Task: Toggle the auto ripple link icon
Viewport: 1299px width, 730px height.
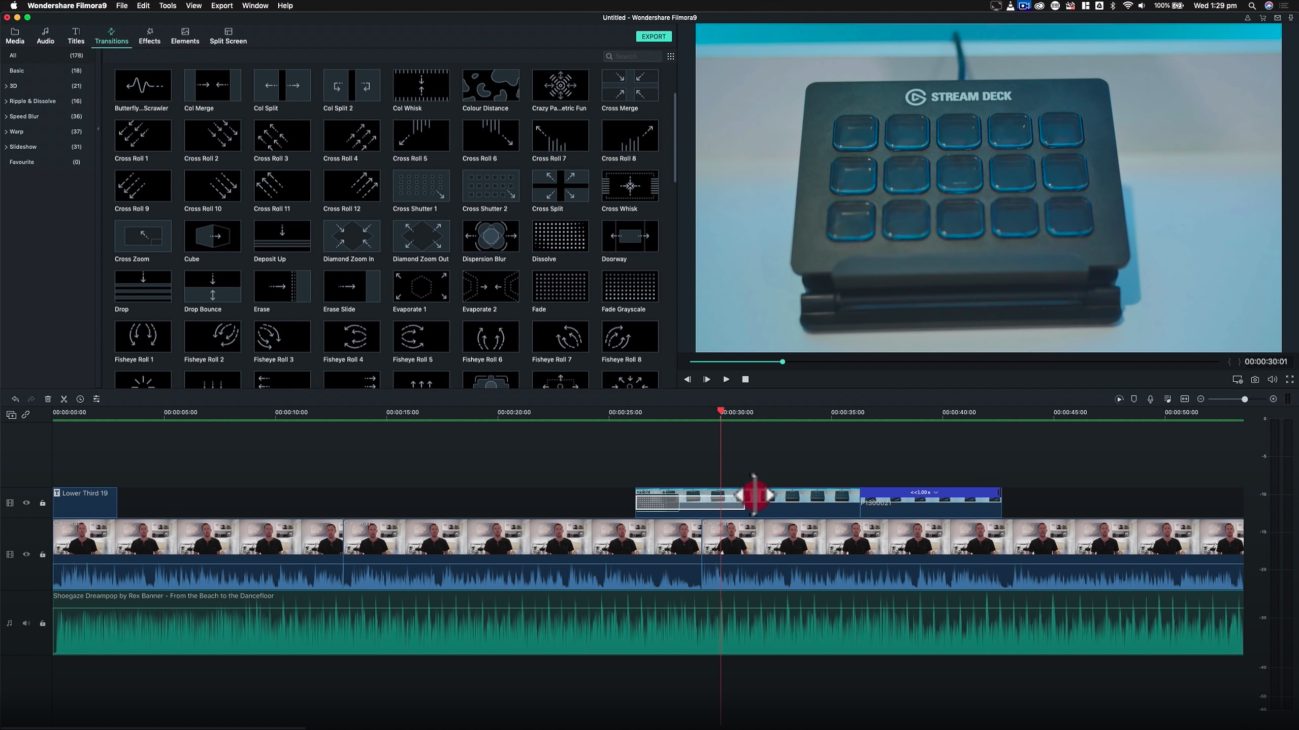Action: pyautogui.click(x=26, y=414)
